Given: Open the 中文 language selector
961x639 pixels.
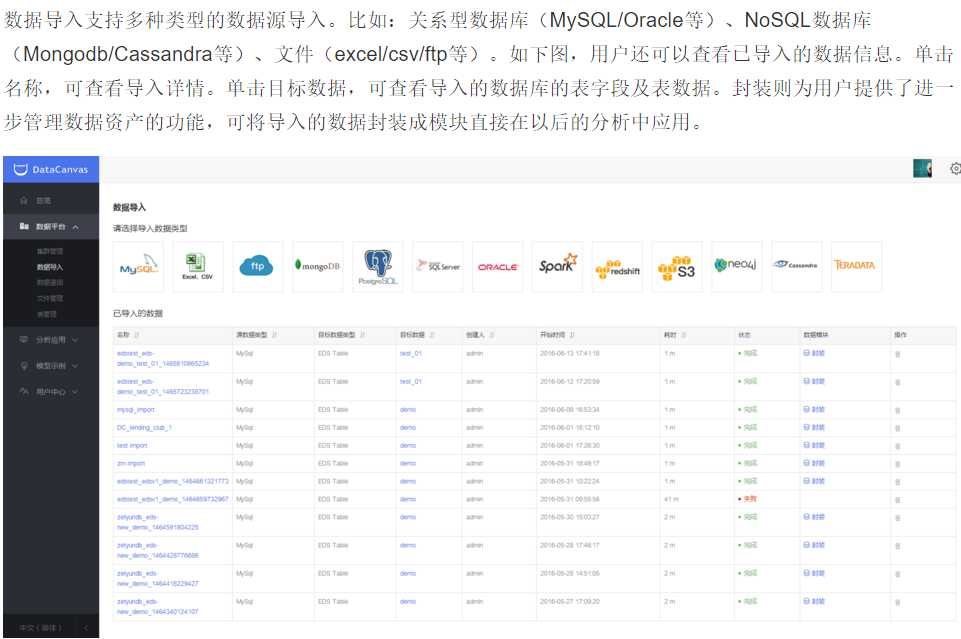Looking at the screenshot, I should [x=40, y=627].
